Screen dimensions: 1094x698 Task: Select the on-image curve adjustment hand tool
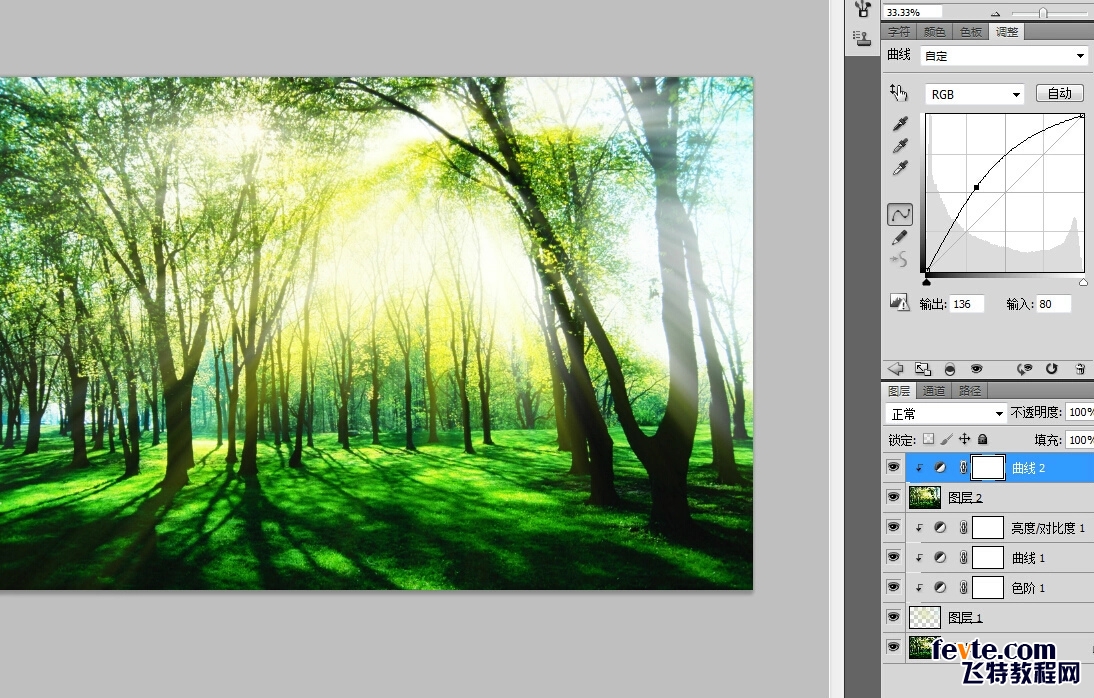tap(899, 93)
